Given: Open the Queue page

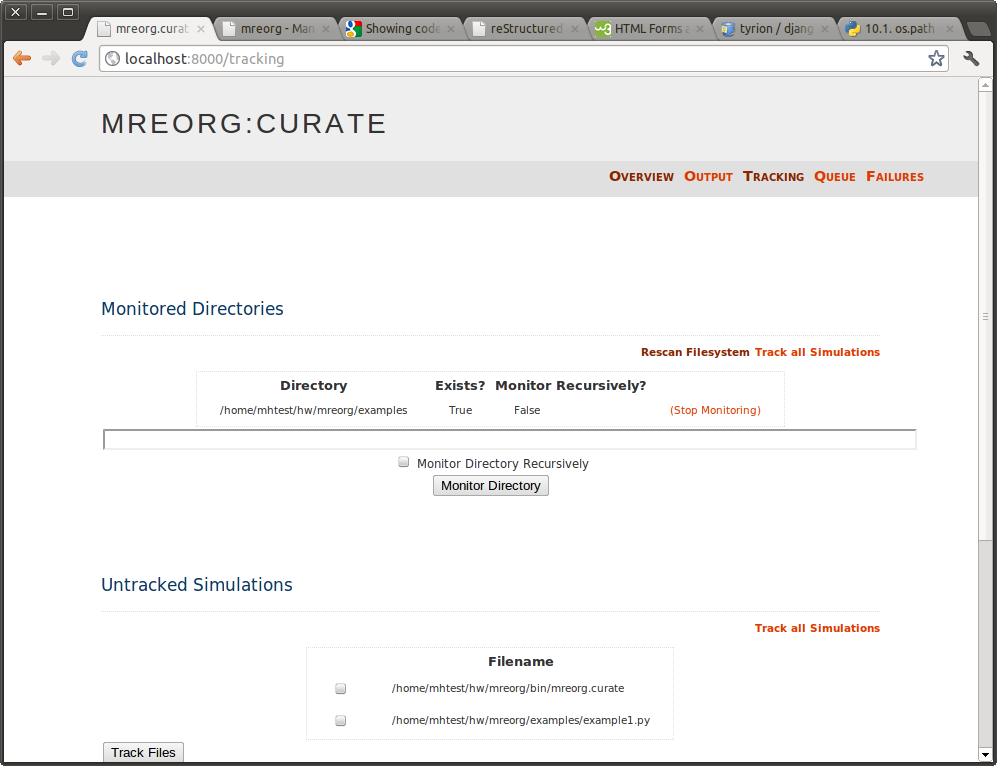Looking at the screenshot, I should pyautogui.click(x=835, y=177).
